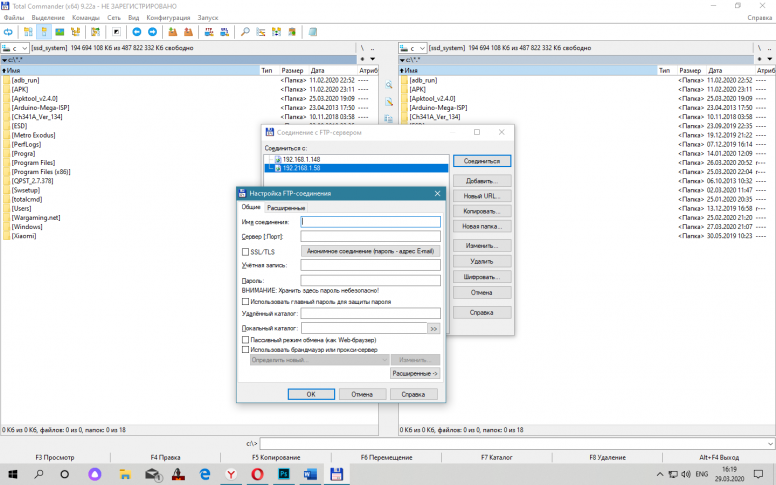This screenshot has width=776, height=485.
Task: Click the pack files toolbar icon
Action: [x=173, y=32]
